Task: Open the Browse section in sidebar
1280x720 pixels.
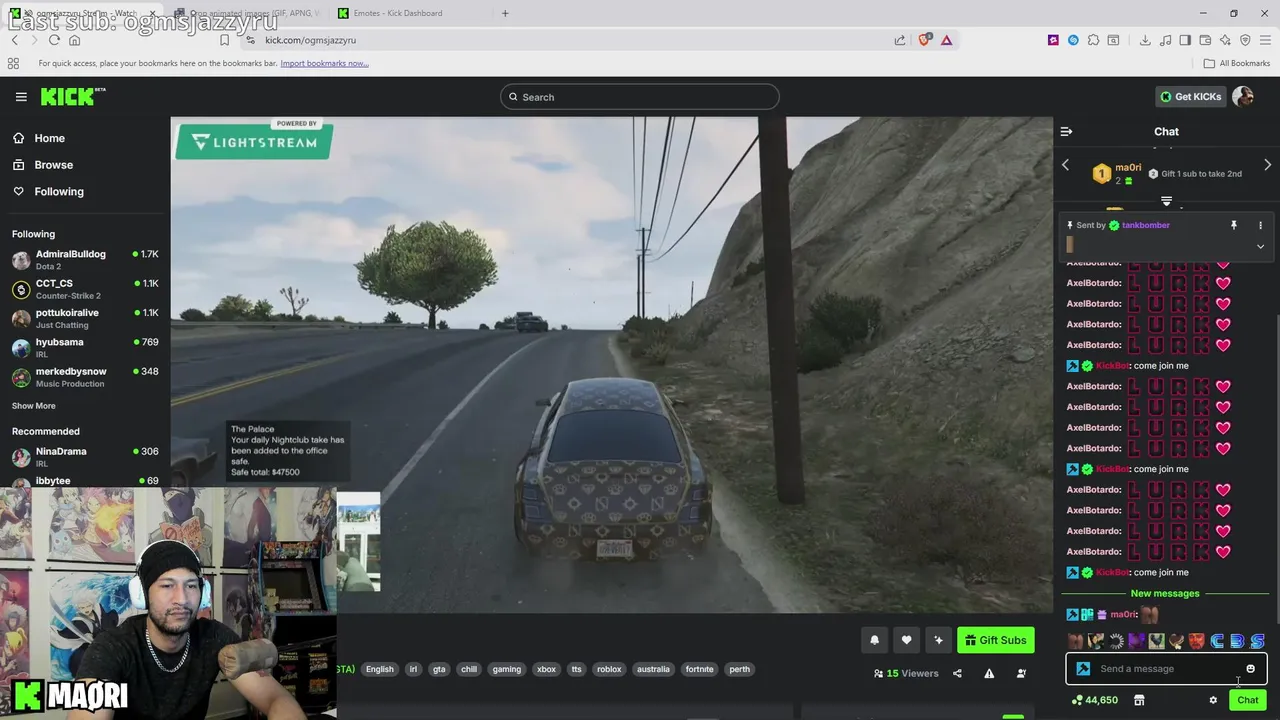Action: click(x=53, y=165)
